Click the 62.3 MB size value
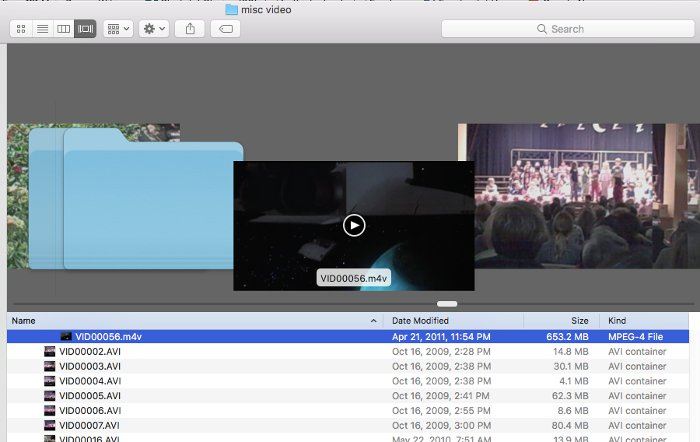This screenshot has height=442, width=700. (x=570, y=396)
